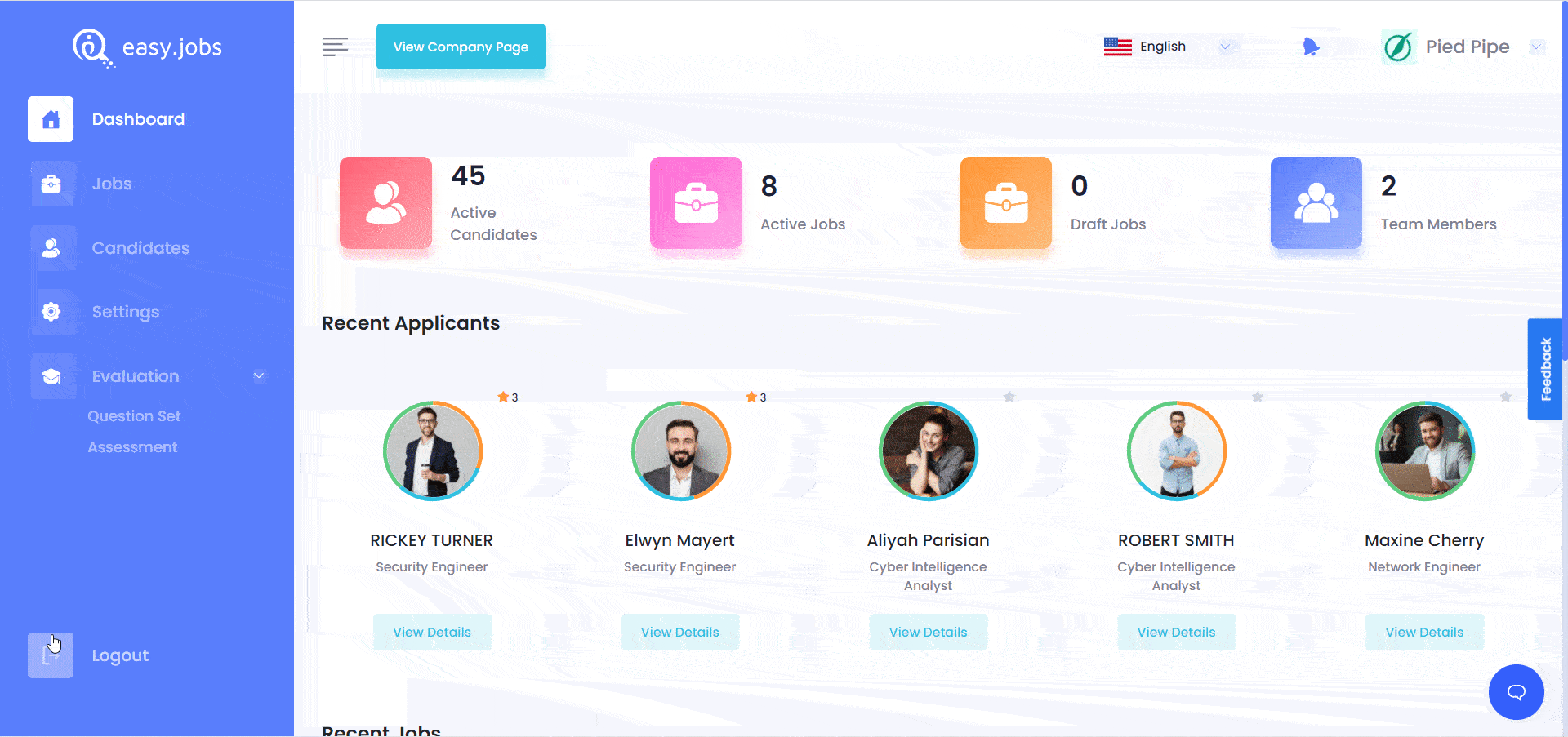1568x737 pixels.
Task: Click the 45 Active Candidates count
Action: point(468,175)
